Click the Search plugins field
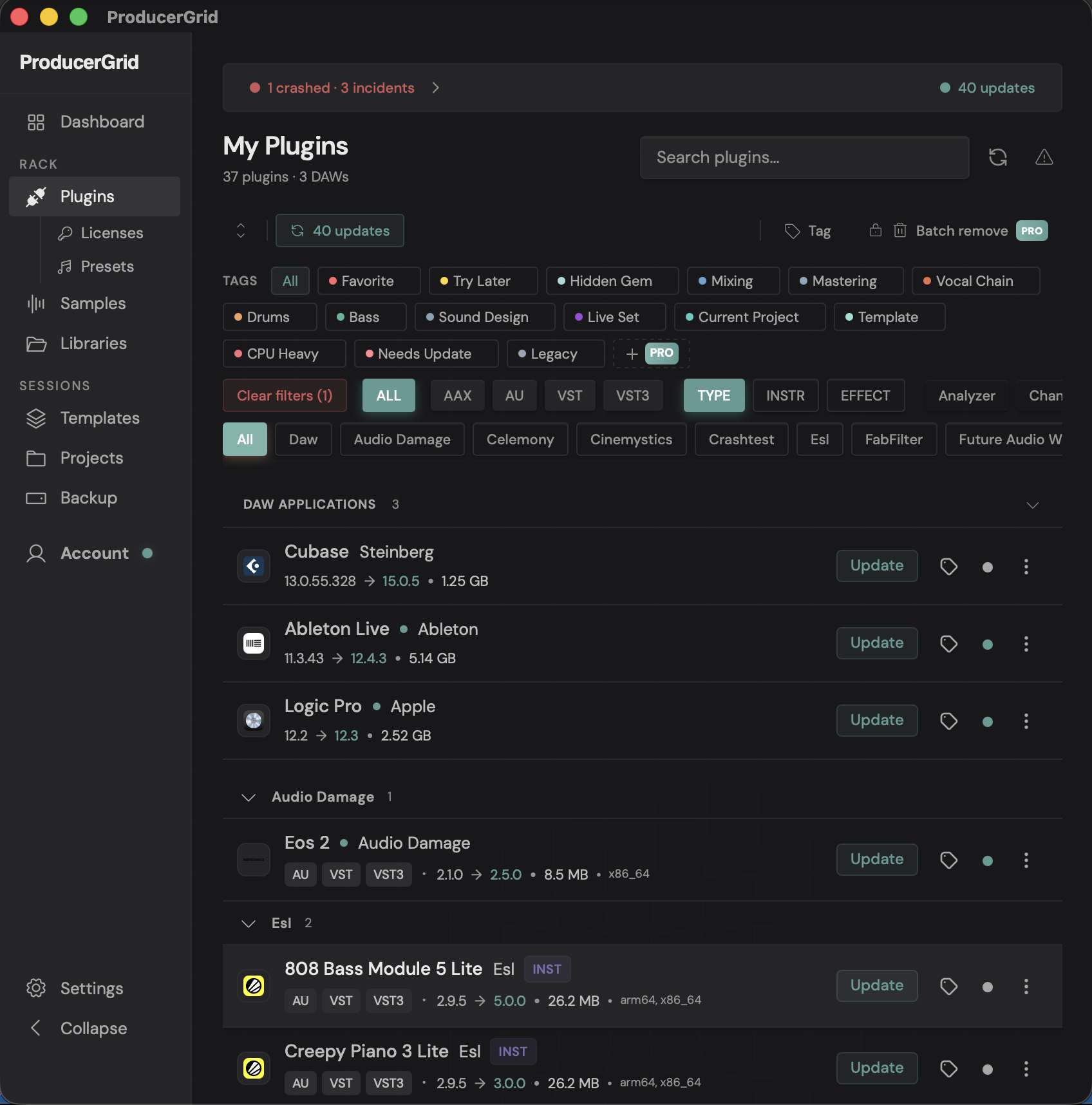The height and width of the screenshot is (1105, 1092). pos(805,157)
